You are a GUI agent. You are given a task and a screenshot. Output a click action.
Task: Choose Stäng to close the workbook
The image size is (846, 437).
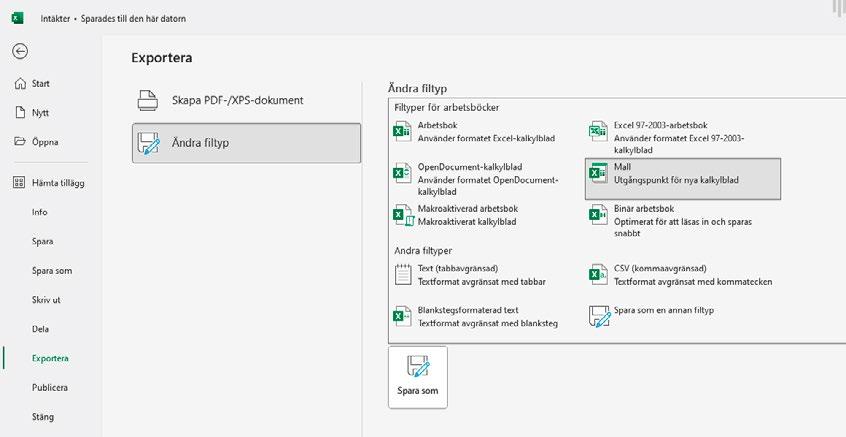pos(45,416)
